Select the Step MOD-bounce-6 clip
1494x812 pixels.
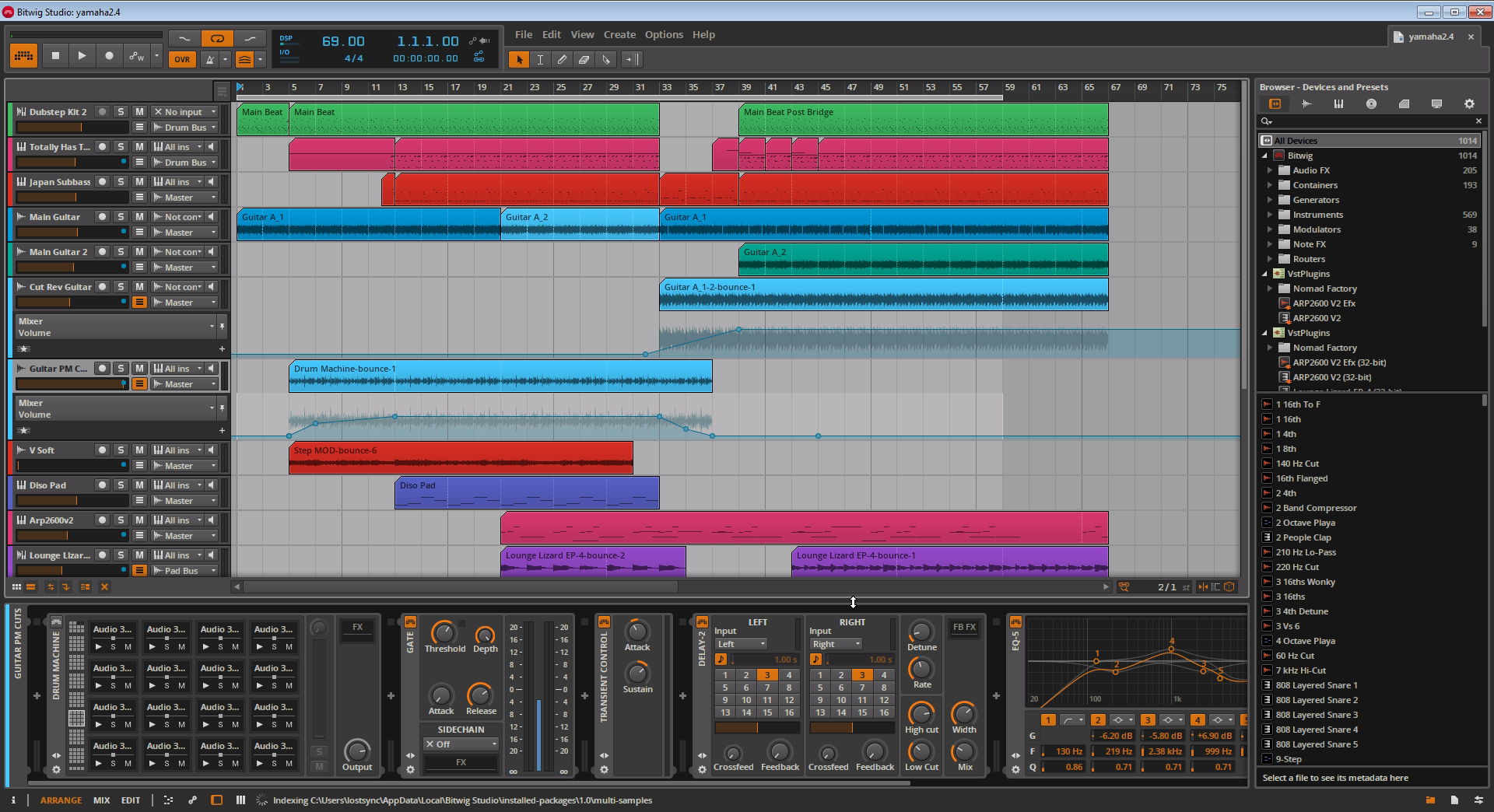(x=461, y=458)
